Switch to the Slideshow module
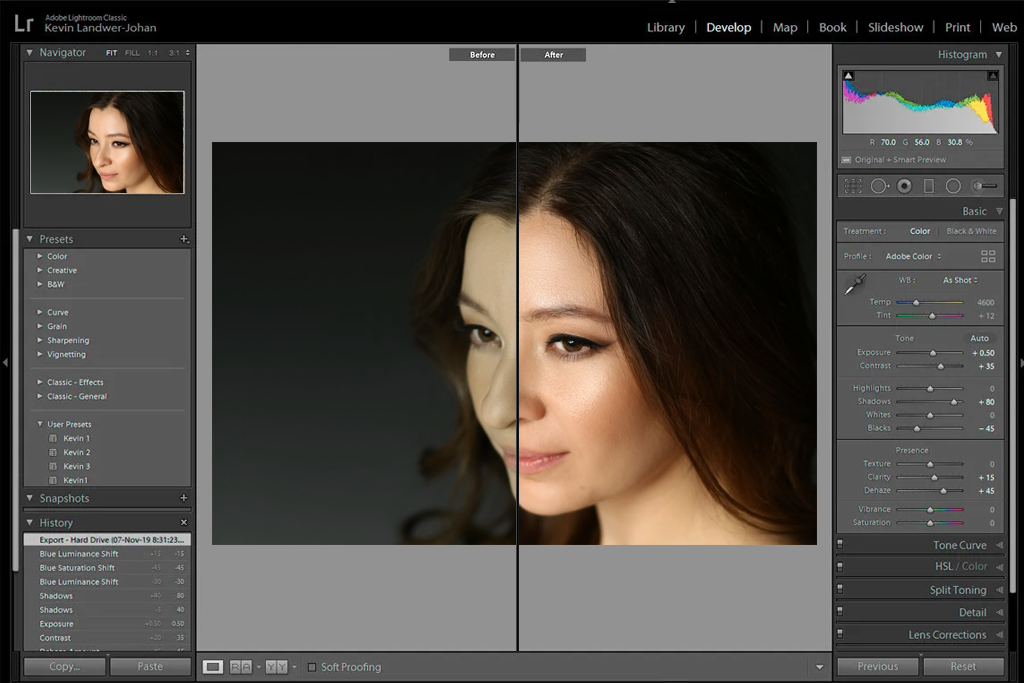The width and height of the screenshot is (1024, 683). point(895,27)
